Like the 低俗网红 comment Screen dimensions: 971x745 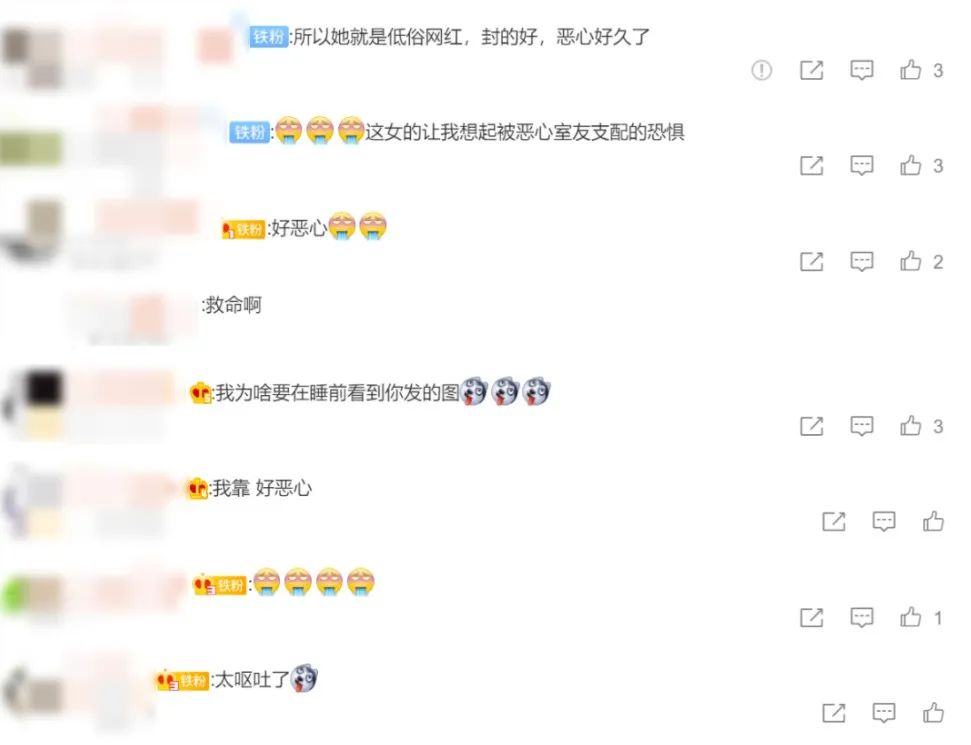(910, 70)
